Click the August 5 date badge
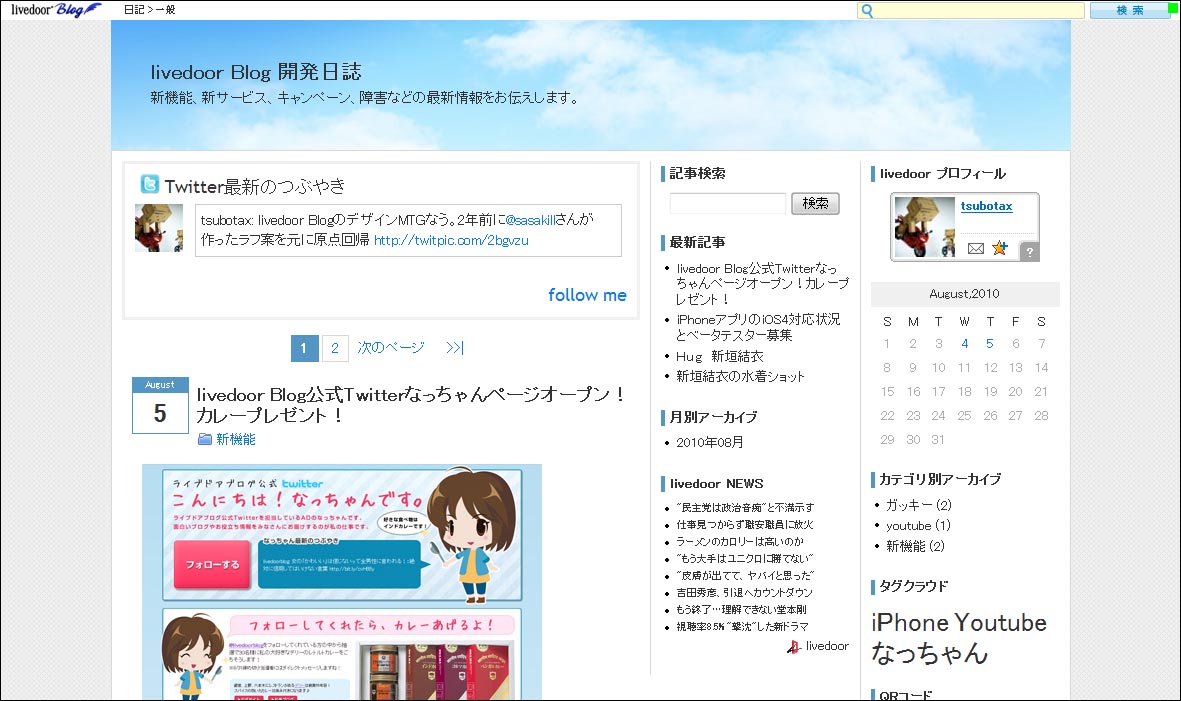 [160, 405]
